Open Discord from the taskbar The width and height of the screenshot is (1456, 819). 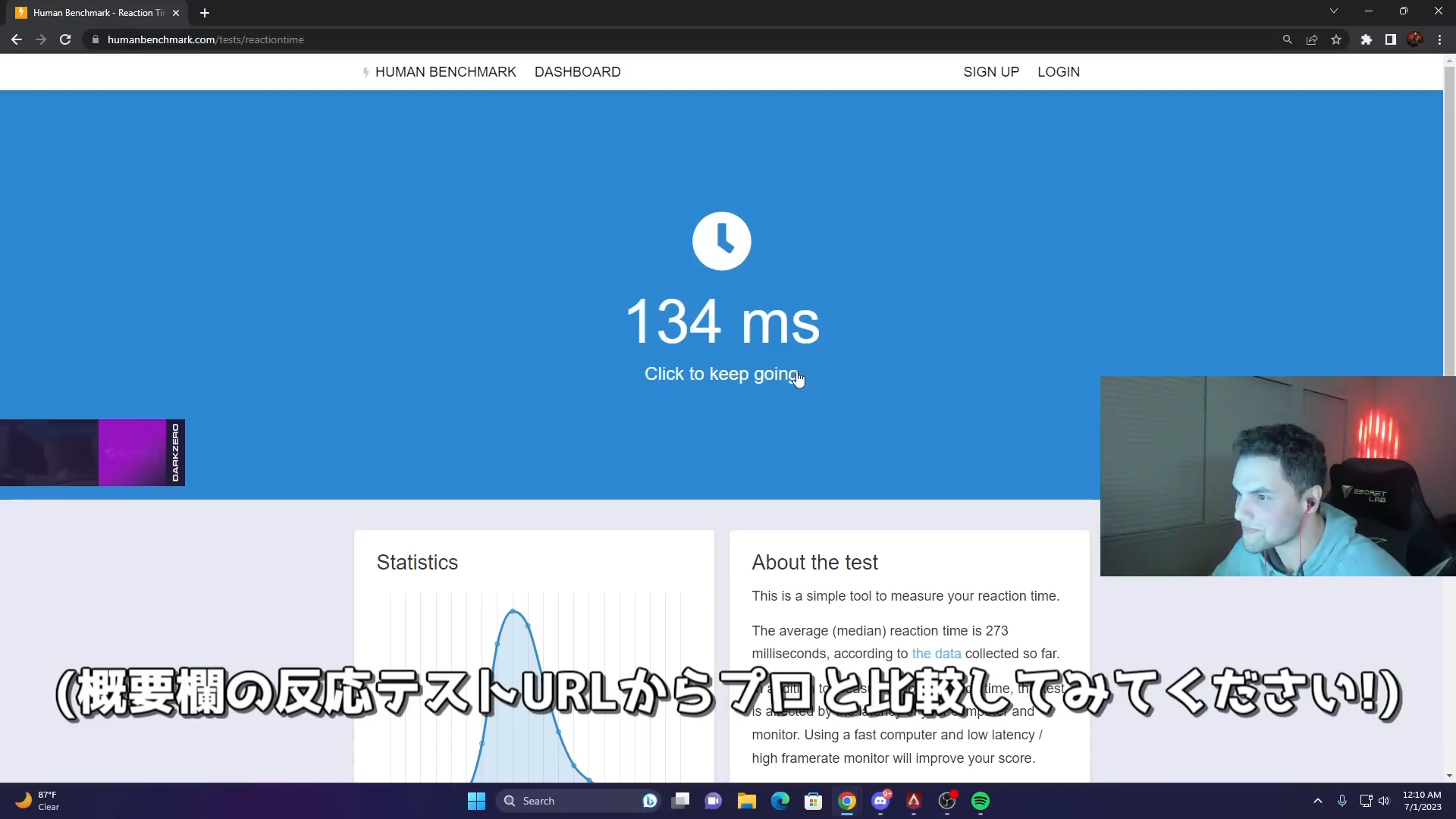point(880,801)
